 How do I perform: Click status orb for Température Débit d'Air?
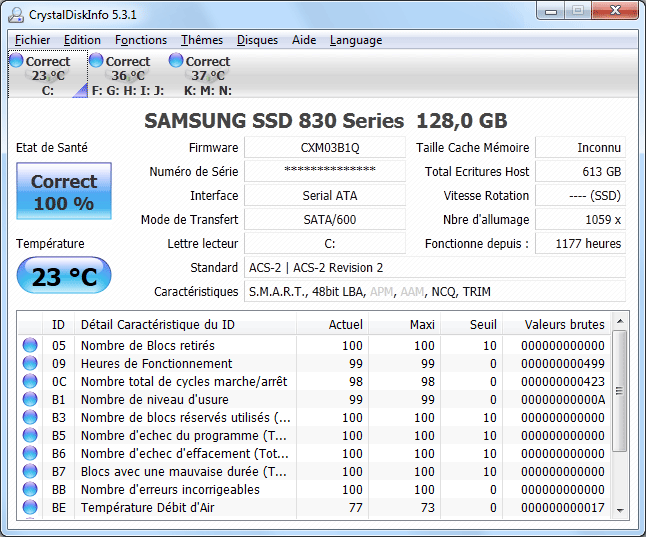30,507
